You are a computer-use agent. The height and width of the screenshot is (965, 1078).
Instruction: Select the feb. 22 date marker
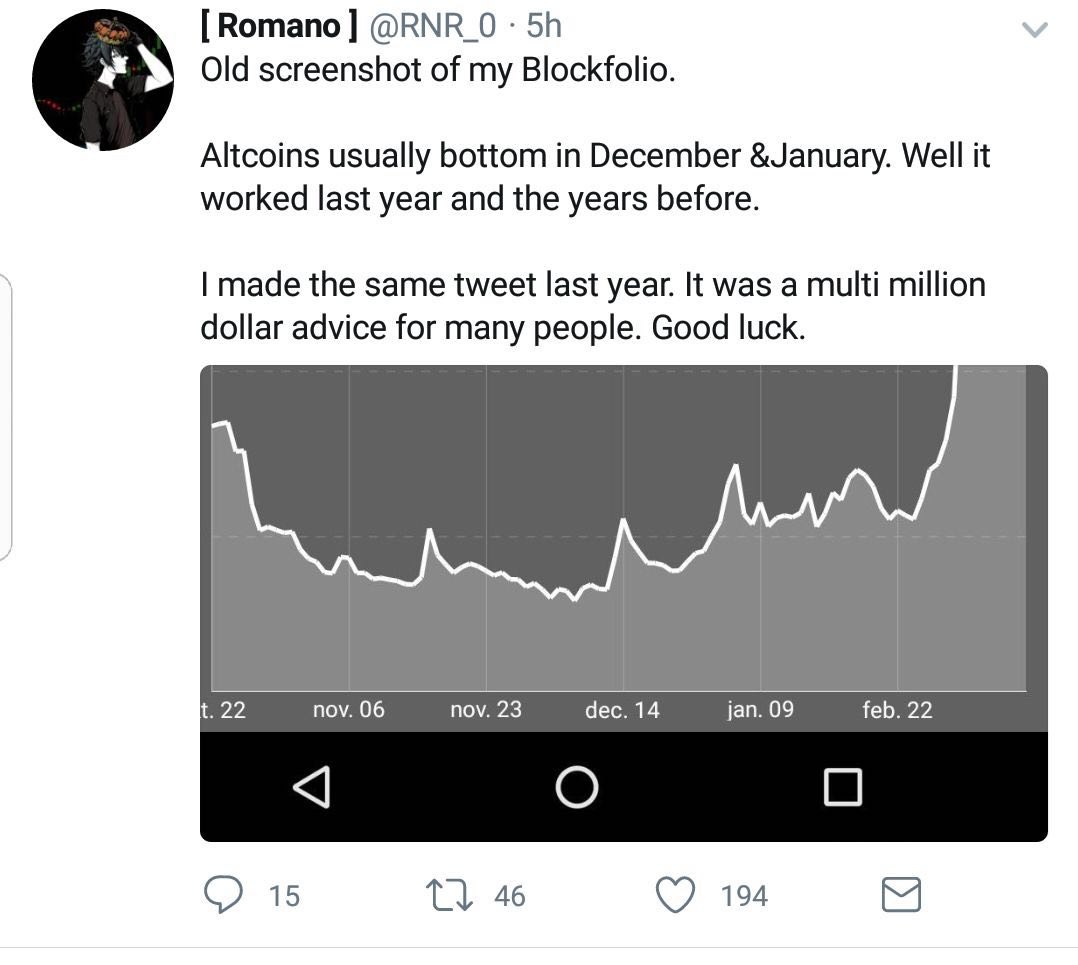click(897, 710)
